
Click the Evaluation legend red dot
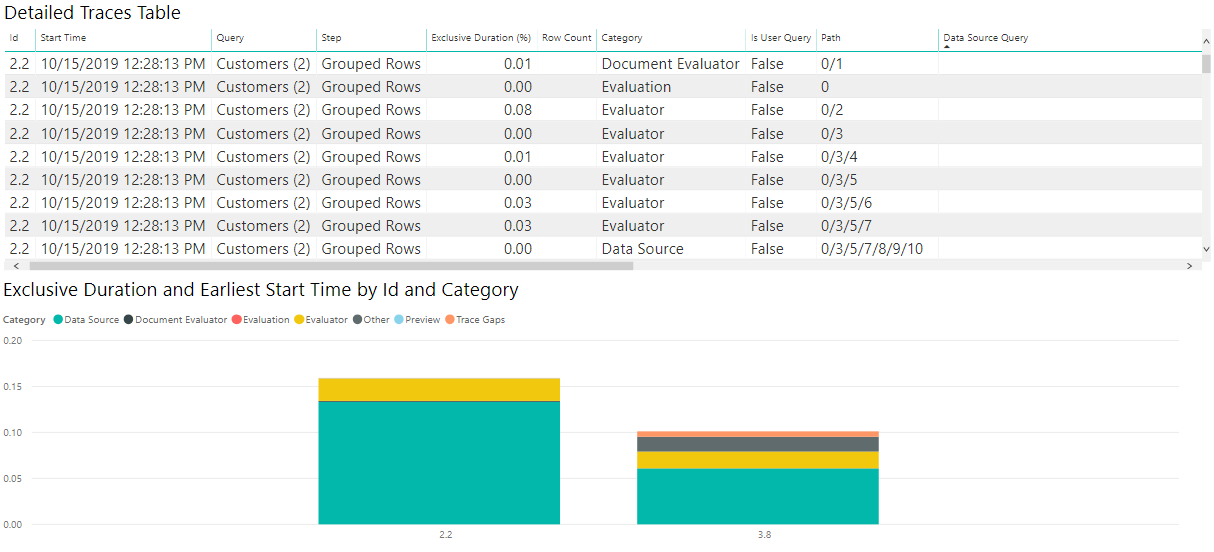[x=236, y=320]
